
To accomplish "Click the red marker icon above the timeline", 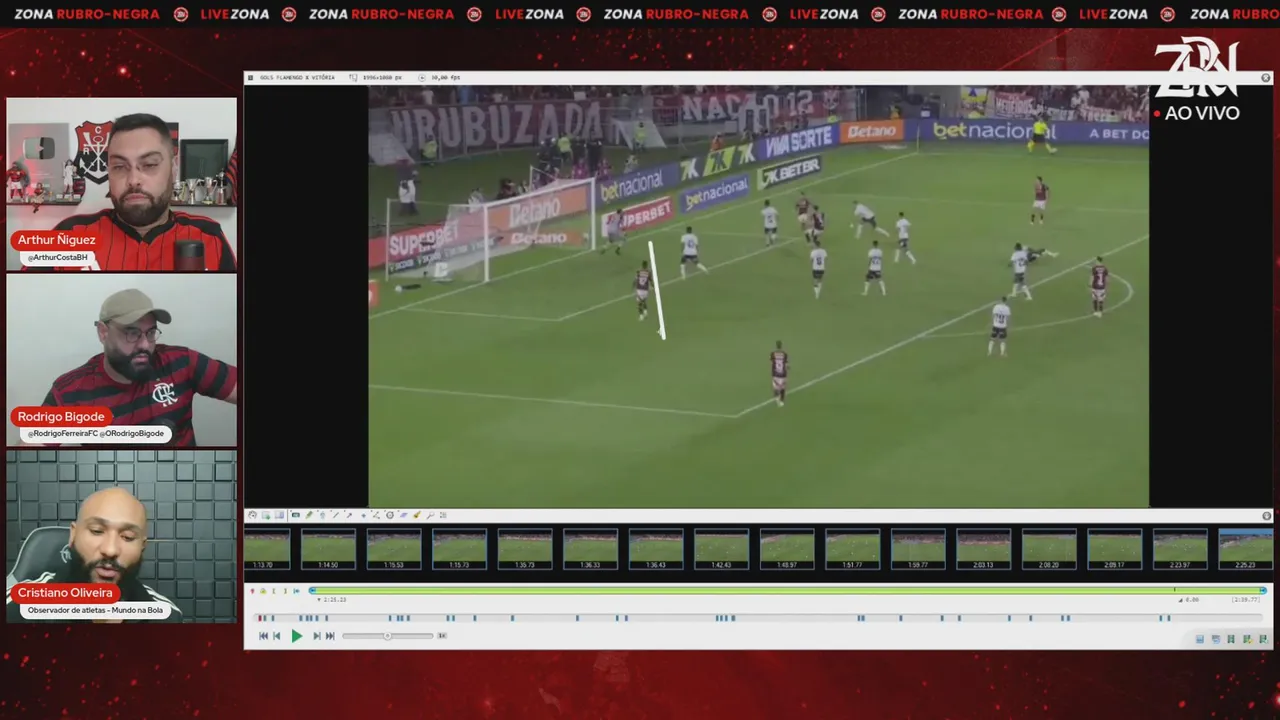I will click(x=252, y=591).
